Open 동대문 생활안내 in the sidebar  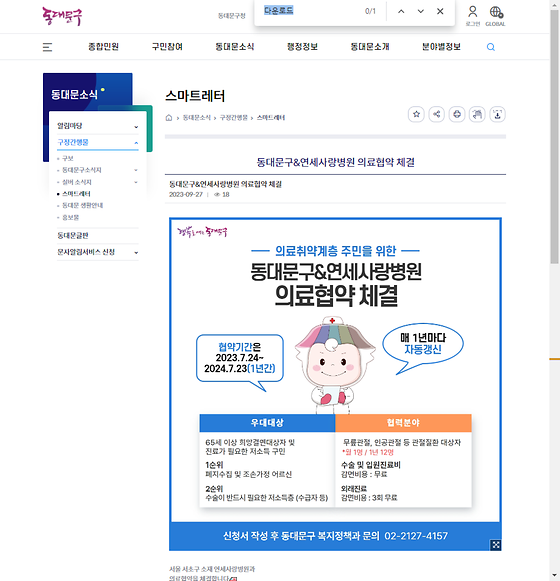(83, 205)
